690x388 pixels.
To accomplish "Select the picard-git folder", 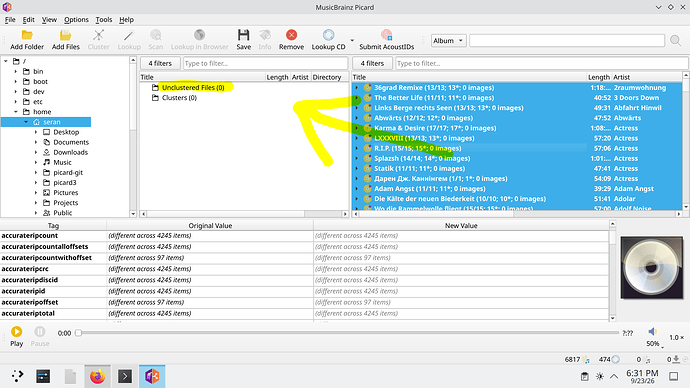I will (x=68, y=172).
